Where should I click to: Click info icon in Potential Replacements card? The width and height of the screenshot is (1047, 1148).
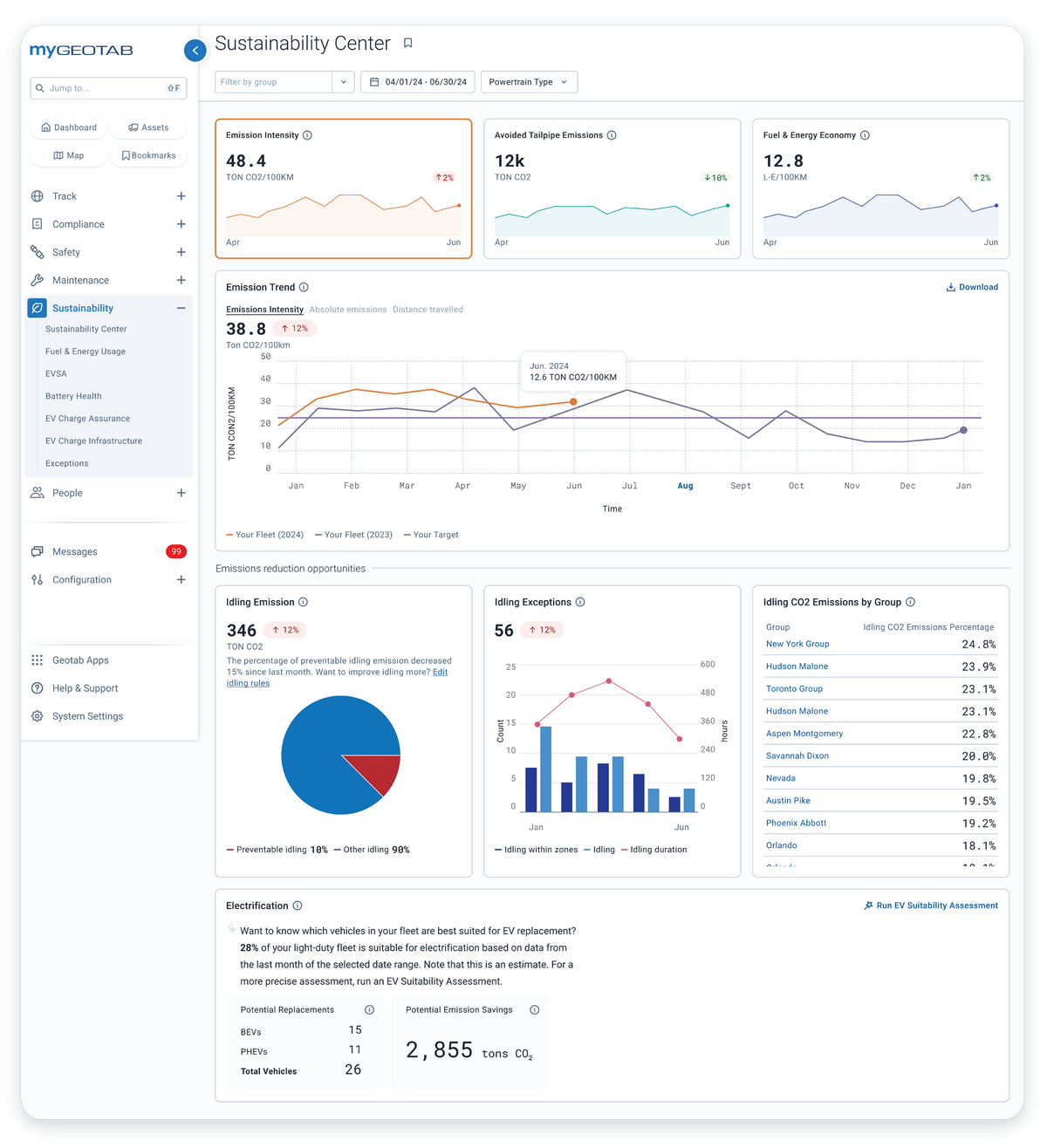(369, 1009)
